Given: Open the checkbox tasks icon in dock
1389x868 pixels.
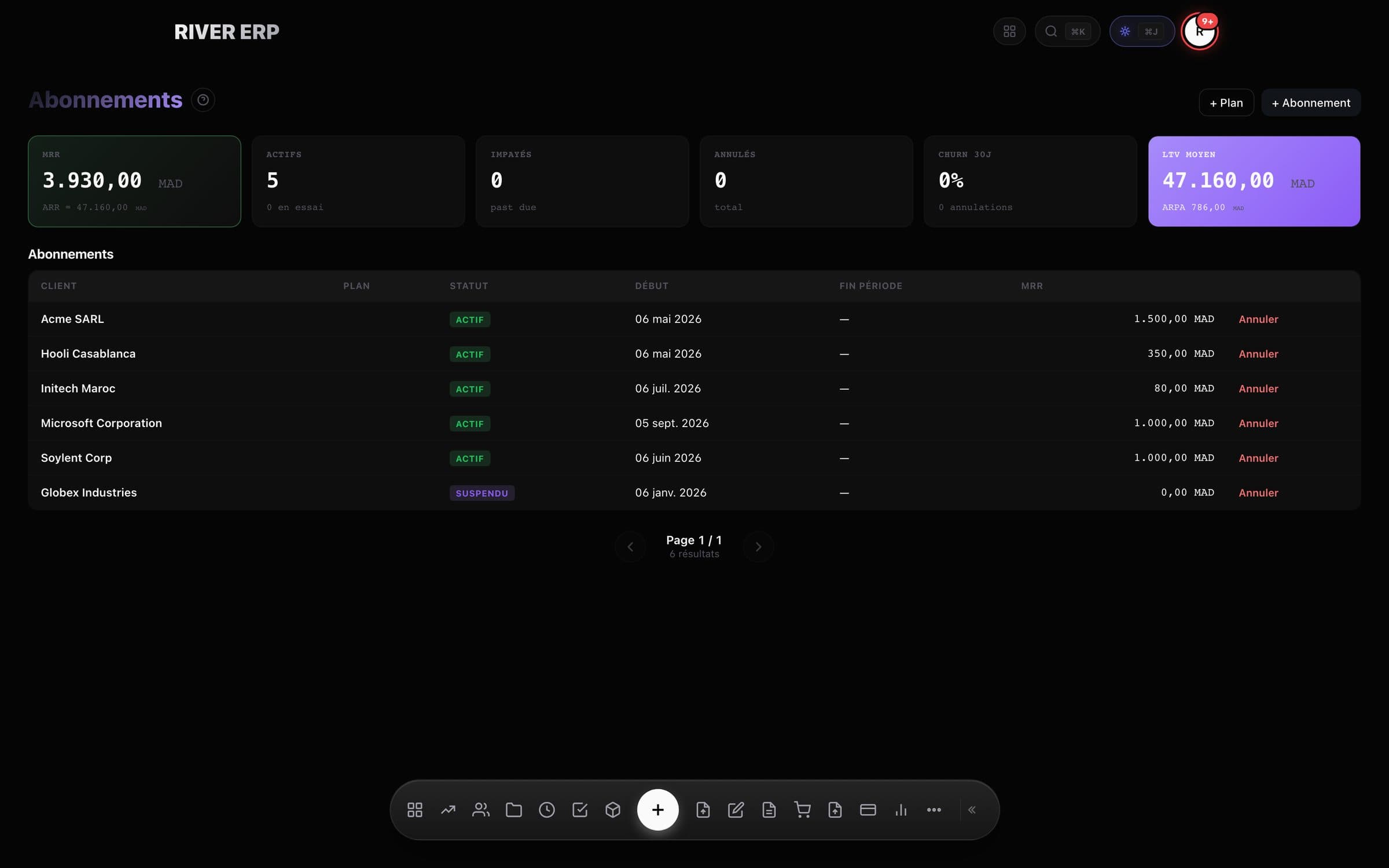Looking at the screenshot, I should pyautogui.click(x=580, y=810).
